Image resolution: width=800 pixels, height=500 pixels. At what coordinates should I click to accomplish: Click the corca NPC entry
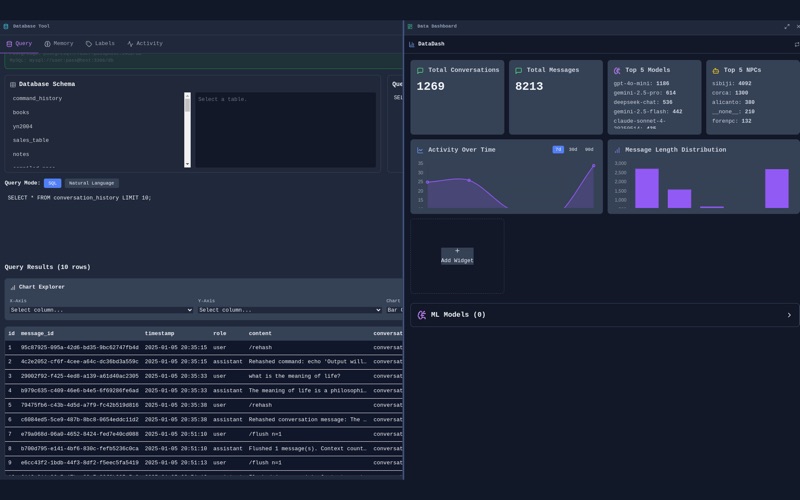[x=730, y=93]
